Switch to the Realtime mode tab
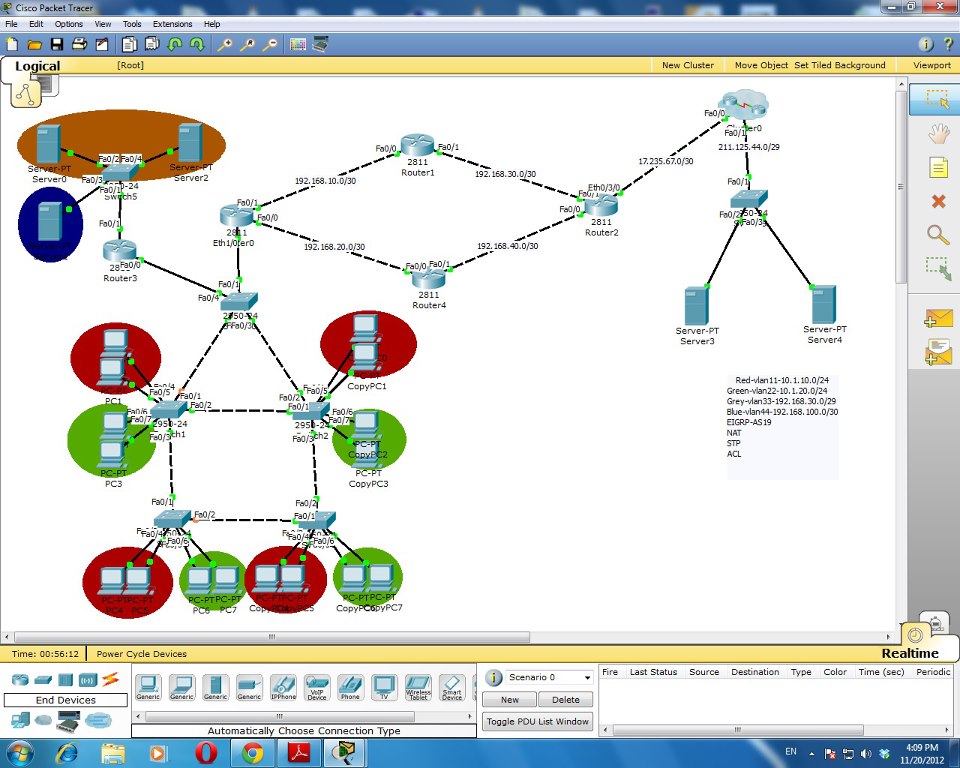Image resolution: width=960 pixels, height=768 pixels. [x=910, y=653]
